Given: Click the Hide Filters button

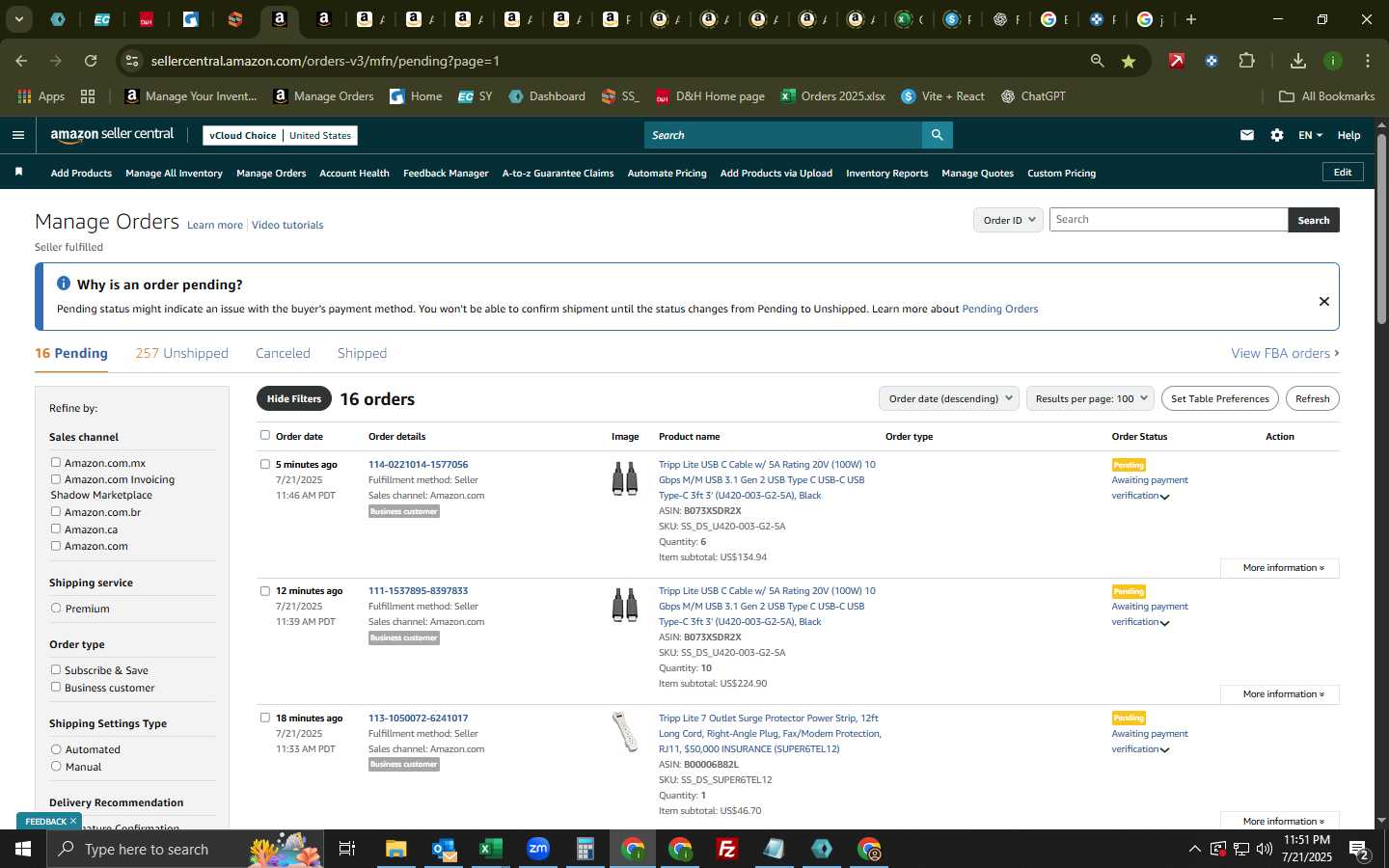Looking at the screenshot, I should point(294,398).
